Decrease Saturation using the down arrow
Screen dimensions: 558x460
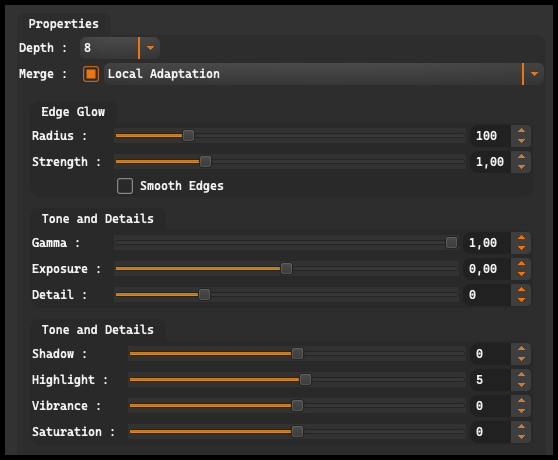tap(521, 437)
